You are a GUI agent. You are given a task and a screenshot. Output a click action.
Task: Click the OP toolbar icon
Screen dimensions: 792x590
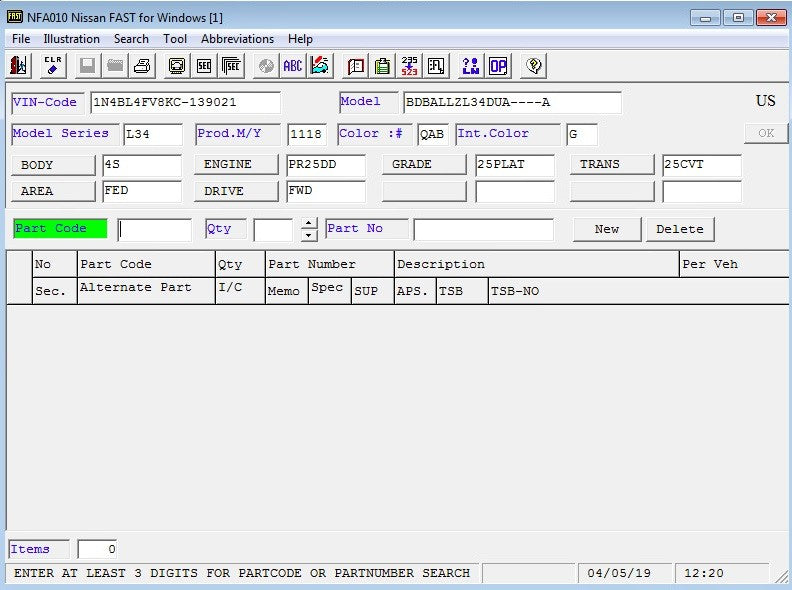tap(498, 66)
